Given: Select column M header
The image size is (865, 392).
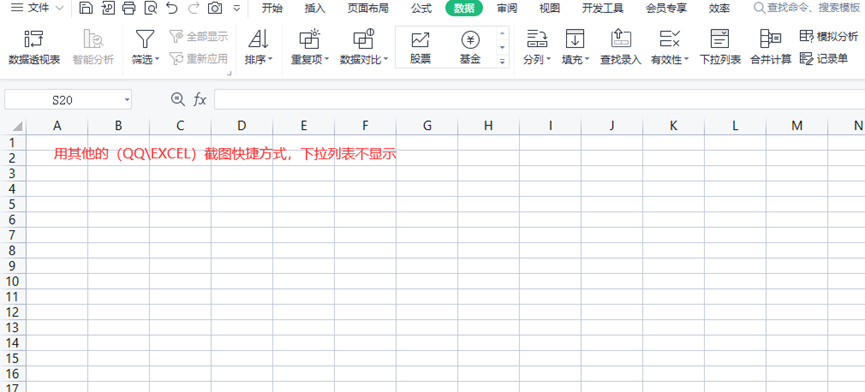Looking at the screenshot, I should [x=797, y=126].
